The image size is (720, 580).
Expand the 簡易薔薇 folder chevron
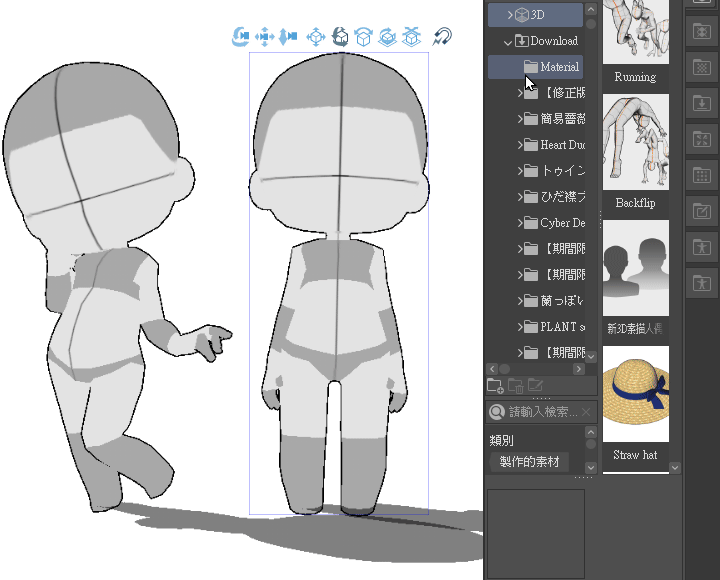pos(520,119)
